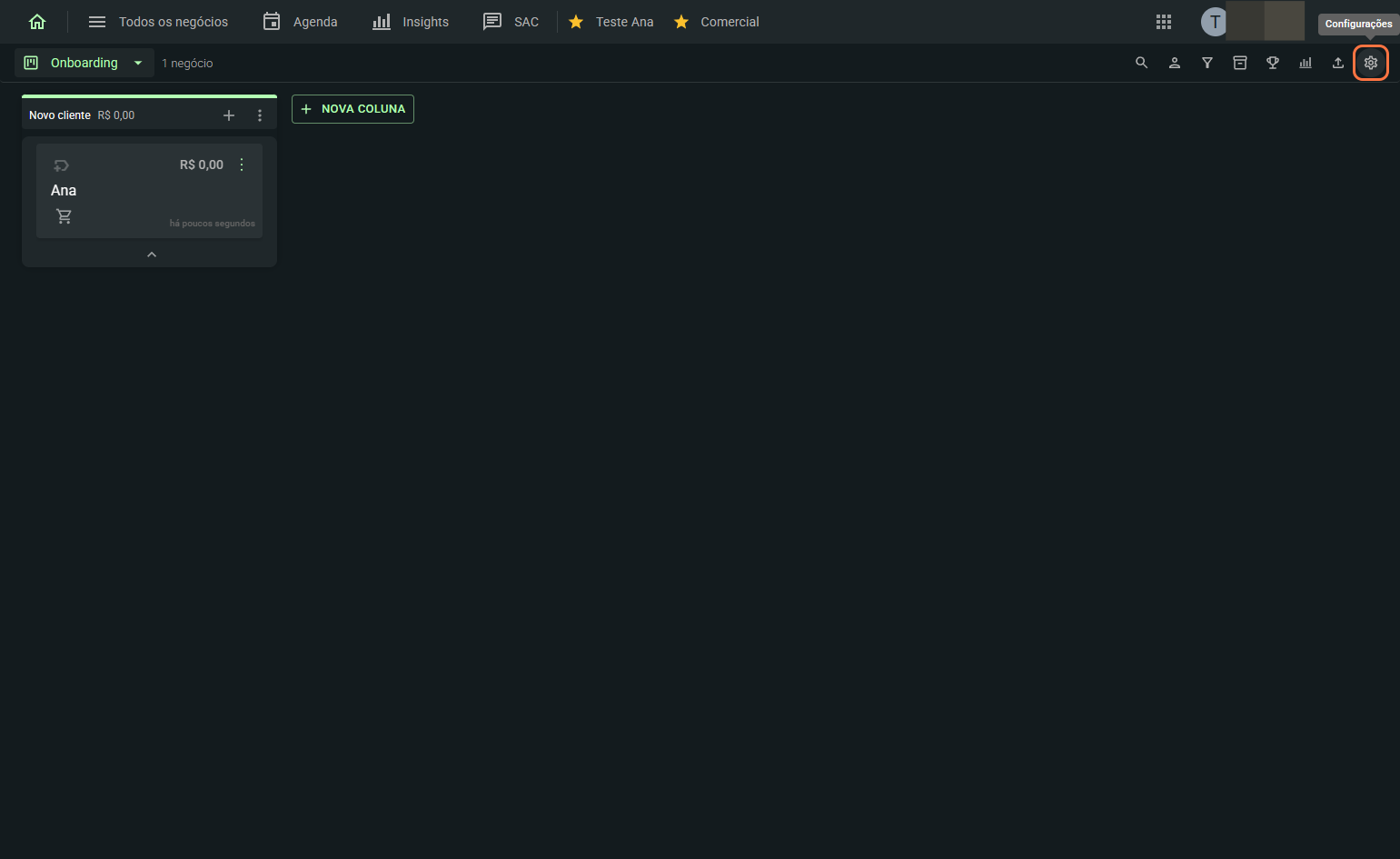Go to the home icon
Screen dimensions: 1400x859
click(37, 22)
